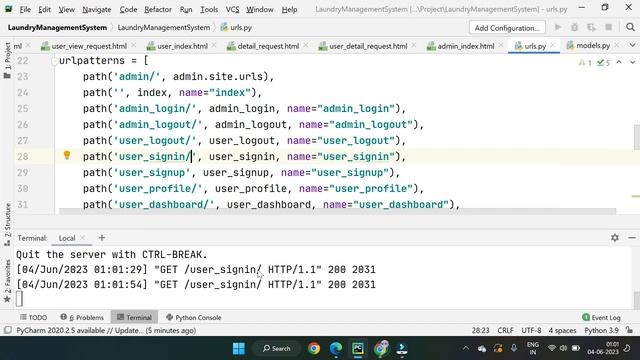Select Terminal tool window button
The height and width of the screenshot is (360, 640).
pos(134,317)
